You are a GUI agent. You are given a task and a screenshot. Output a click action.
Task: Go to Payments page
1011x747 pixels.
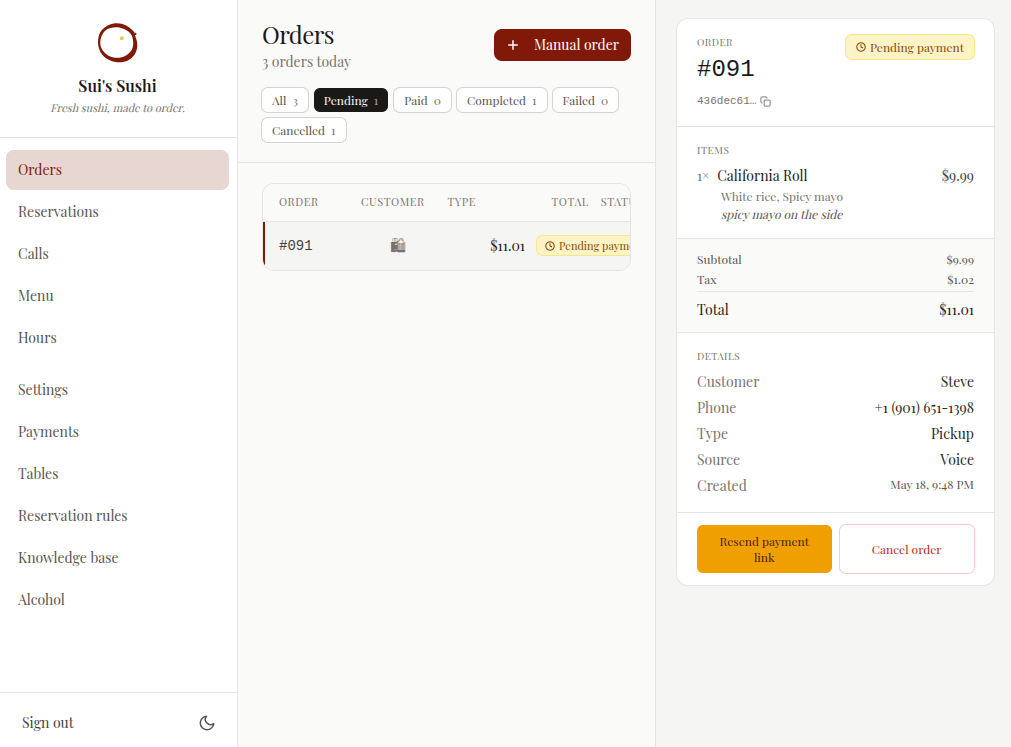point(117,432)
